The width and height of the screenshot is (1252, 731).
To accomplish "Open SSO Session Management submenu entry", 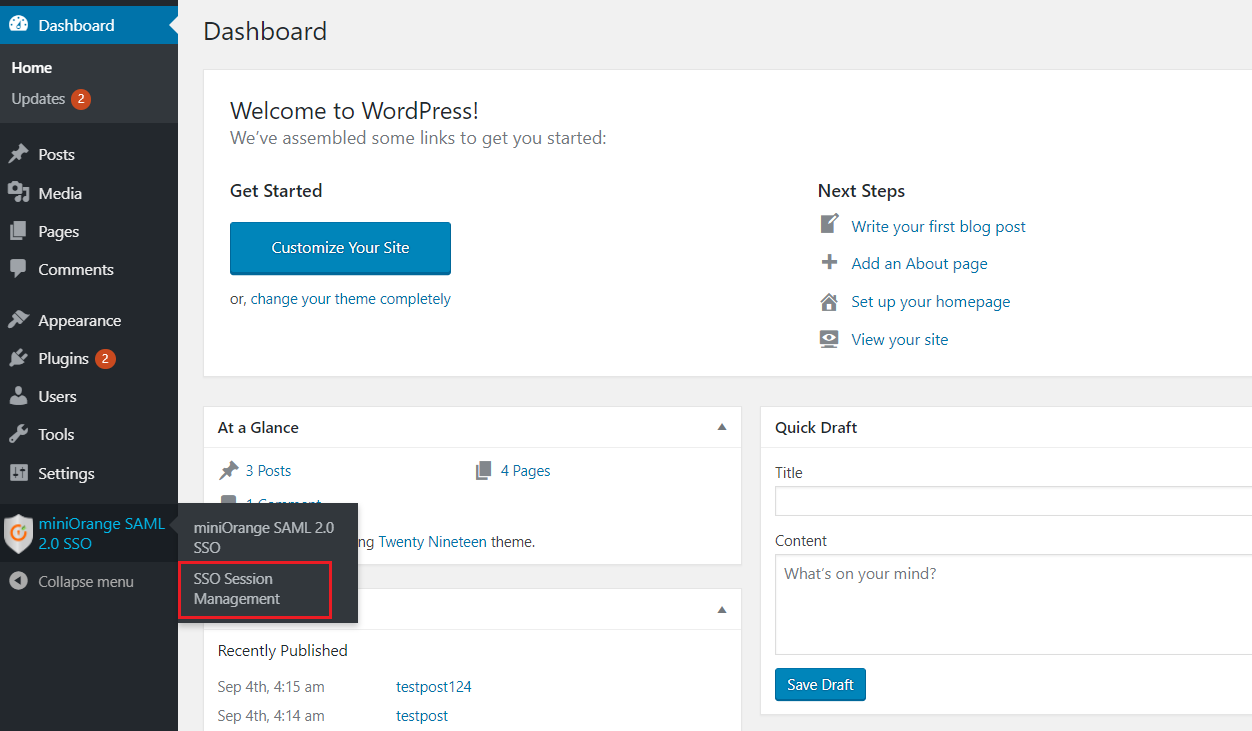I will (253, 588).
